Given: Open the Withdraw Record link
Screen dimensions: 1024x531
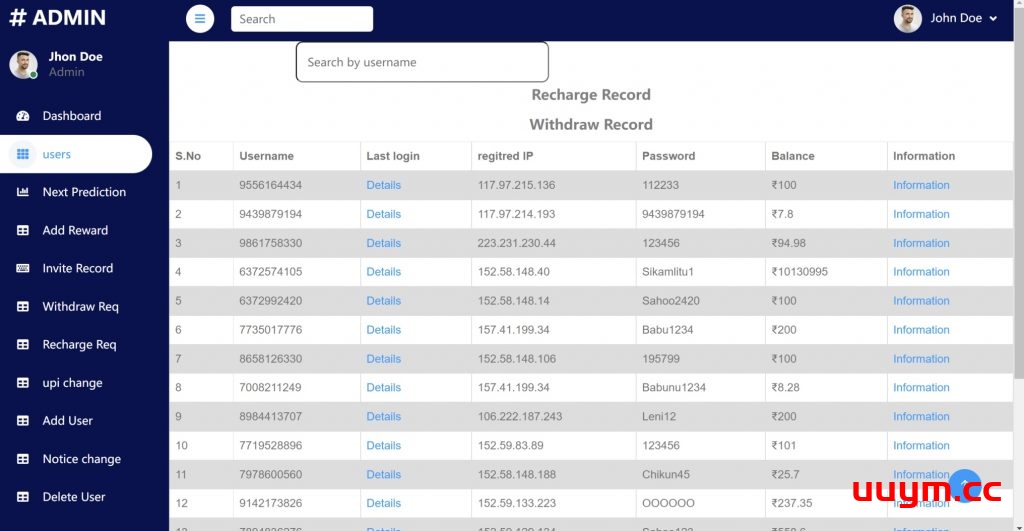Looking at the screenshot, I should click(x=590, y=125).
